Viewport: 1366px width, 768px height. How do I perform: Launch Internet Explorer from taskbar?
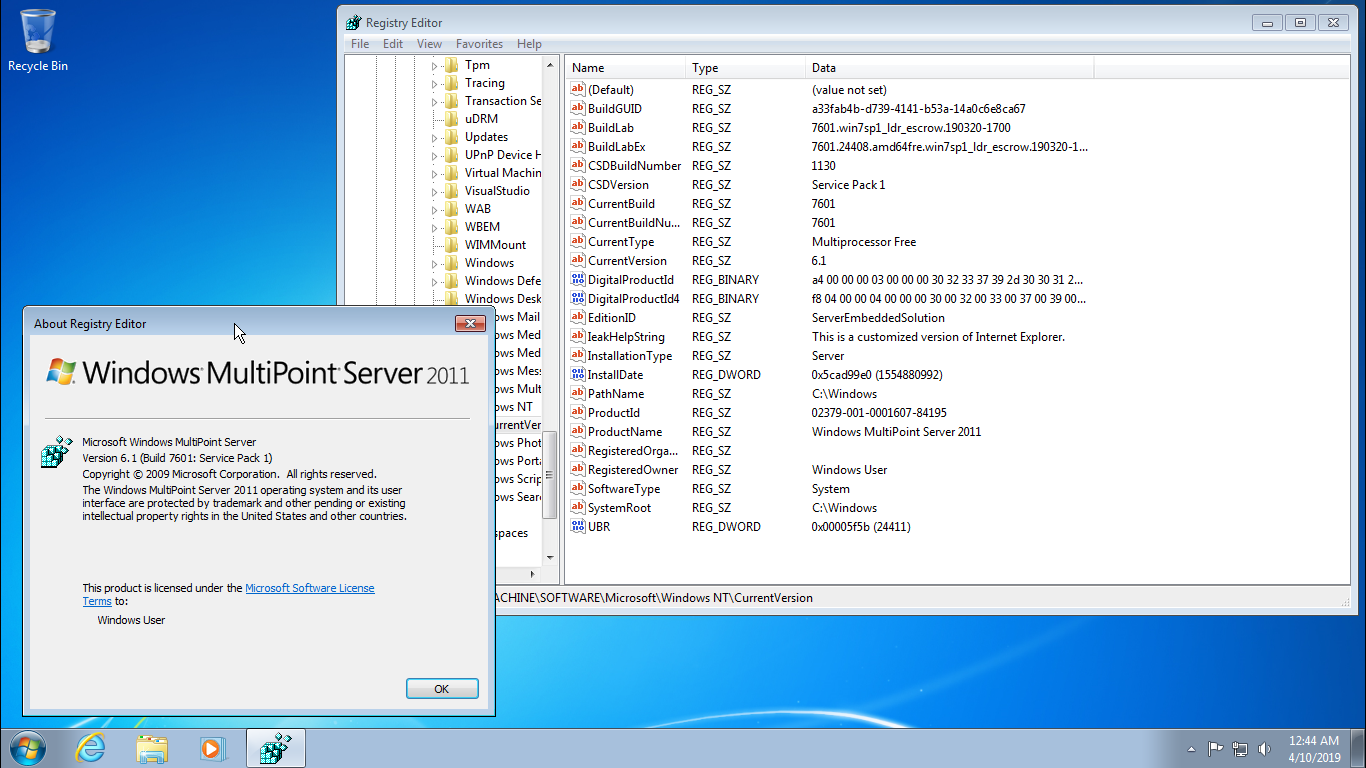pos(91,747)
